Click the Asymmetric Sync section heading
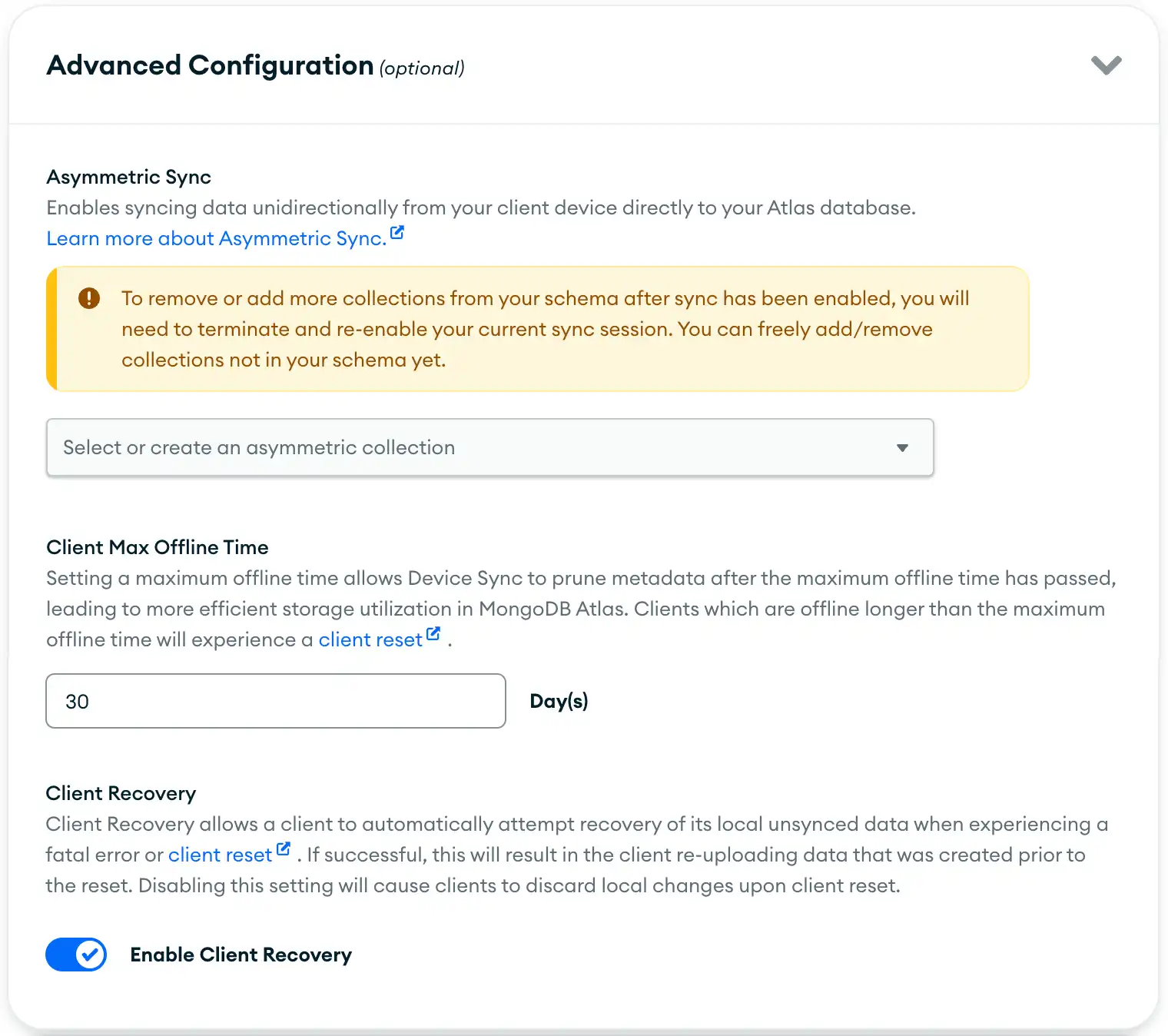 pyautogui.click(x=128, y=177)
